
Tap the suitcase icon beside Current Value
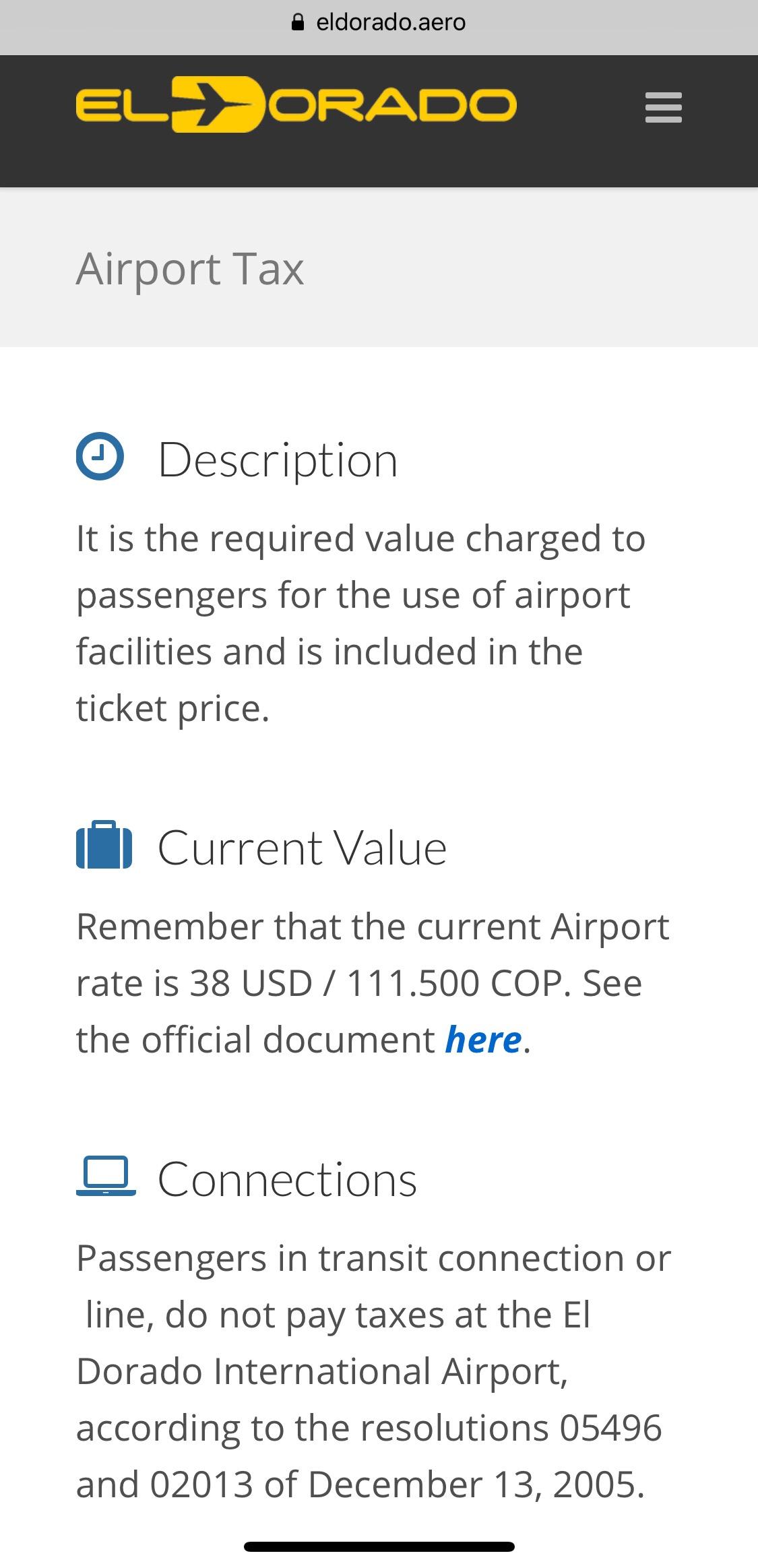click(x=104, y=844)
